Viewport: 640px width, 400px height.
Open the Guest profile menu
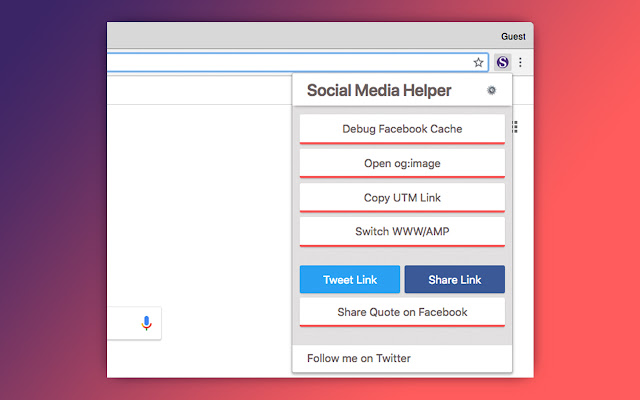(x=513, y=36)
